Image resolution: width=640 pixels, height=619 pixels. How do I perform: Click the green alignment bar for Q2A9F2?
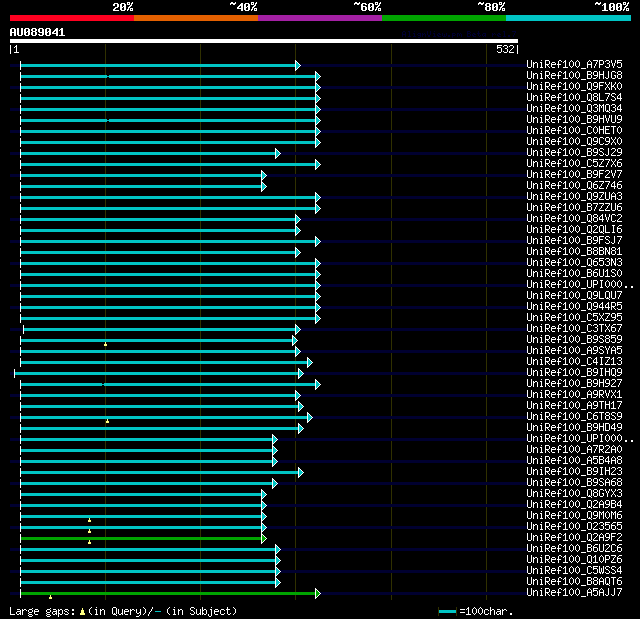click(x=141, y=539)
